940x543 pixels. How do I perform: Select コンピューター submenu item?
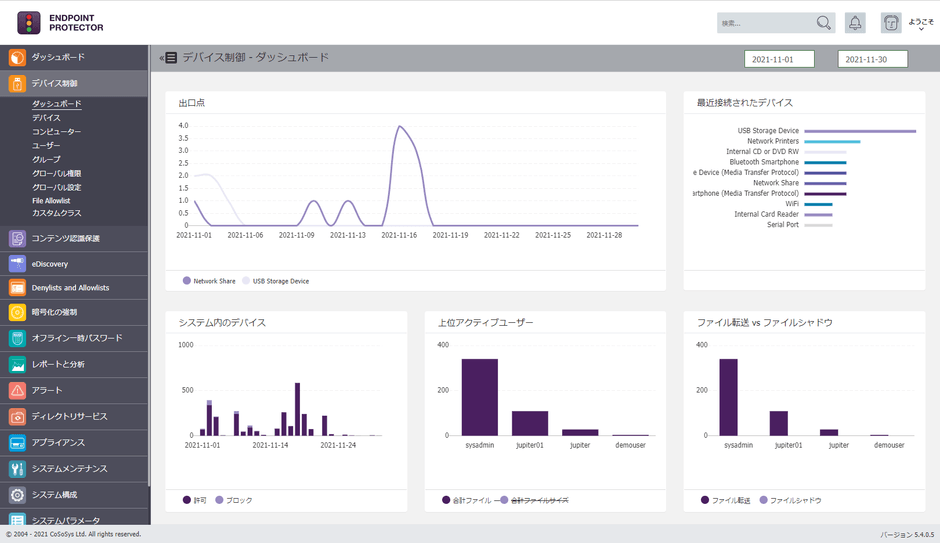(56, 132)
